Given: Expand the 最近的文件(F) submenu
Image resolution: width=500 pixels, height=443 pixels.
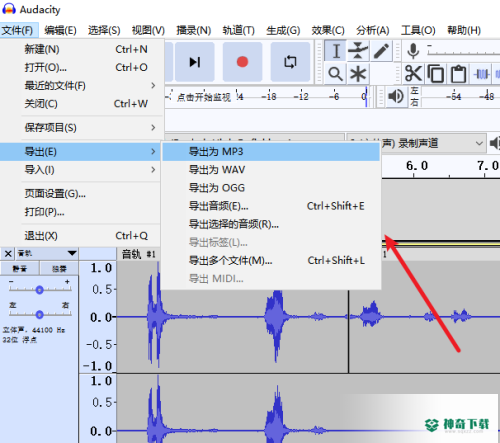Looking at the screenshot, I should click(82, 86).
